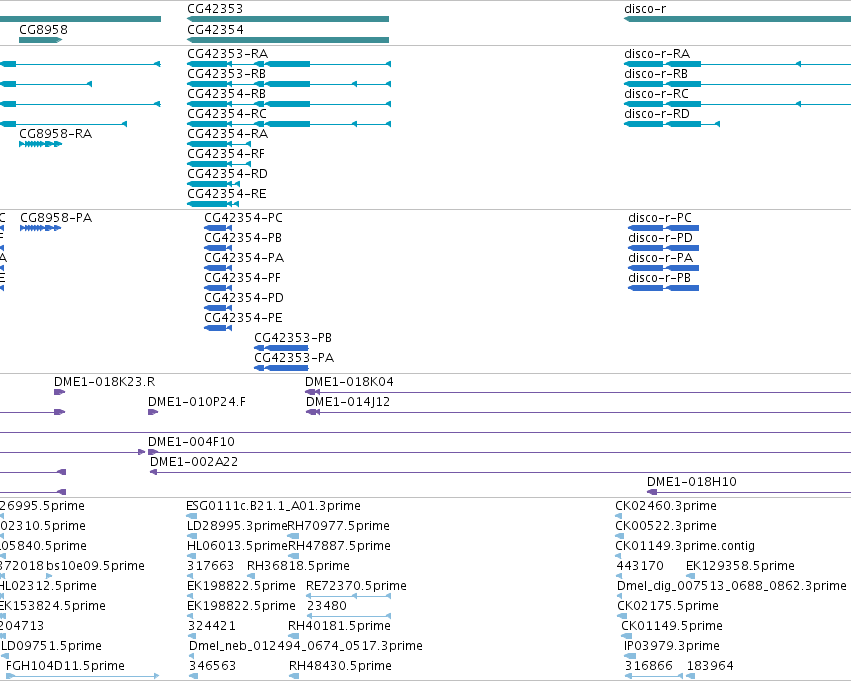851x681 pixels.
Task: Click the 23480 feature
Action: [x=349, y=616]
